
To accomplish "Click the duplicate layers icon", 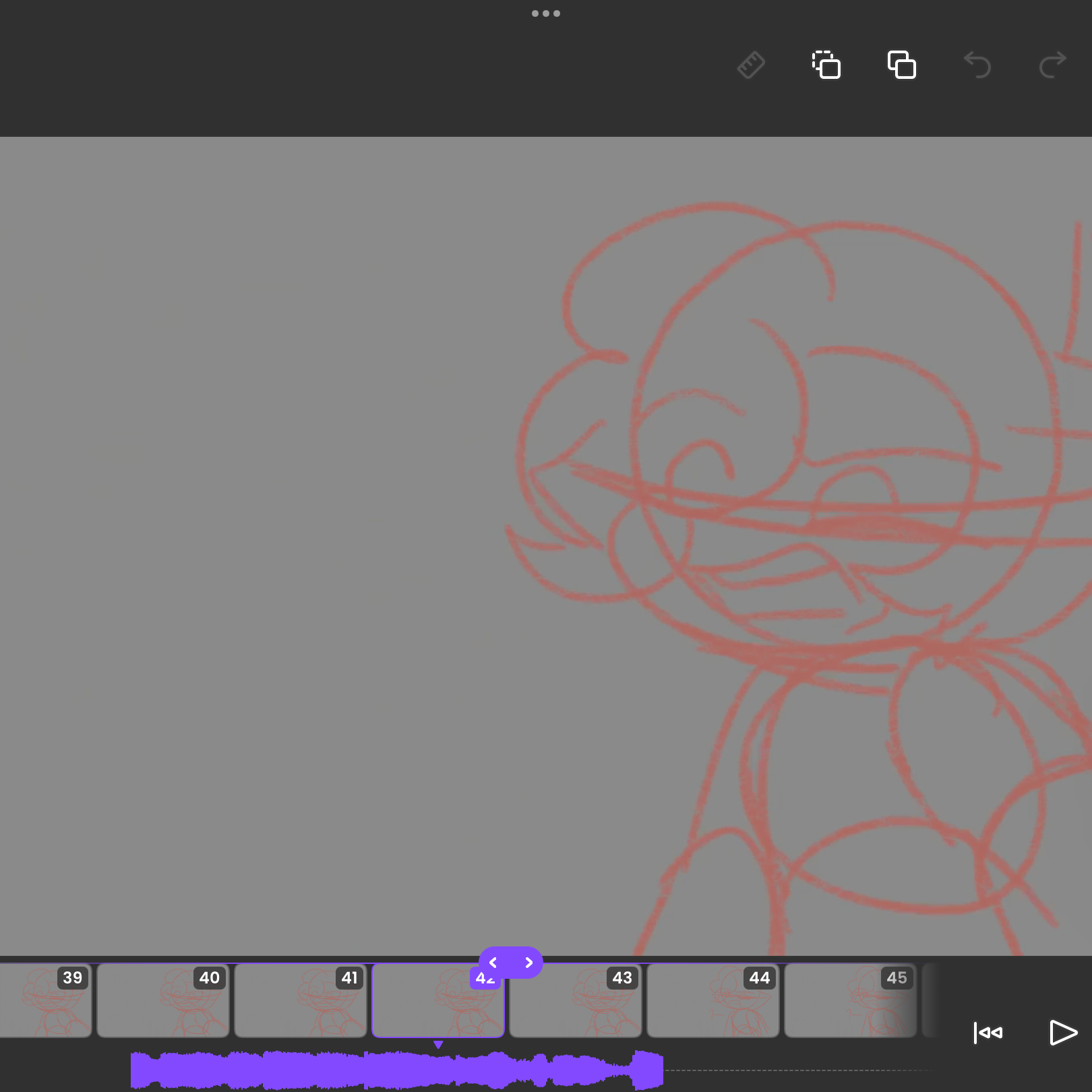I will tap(902, 65).
